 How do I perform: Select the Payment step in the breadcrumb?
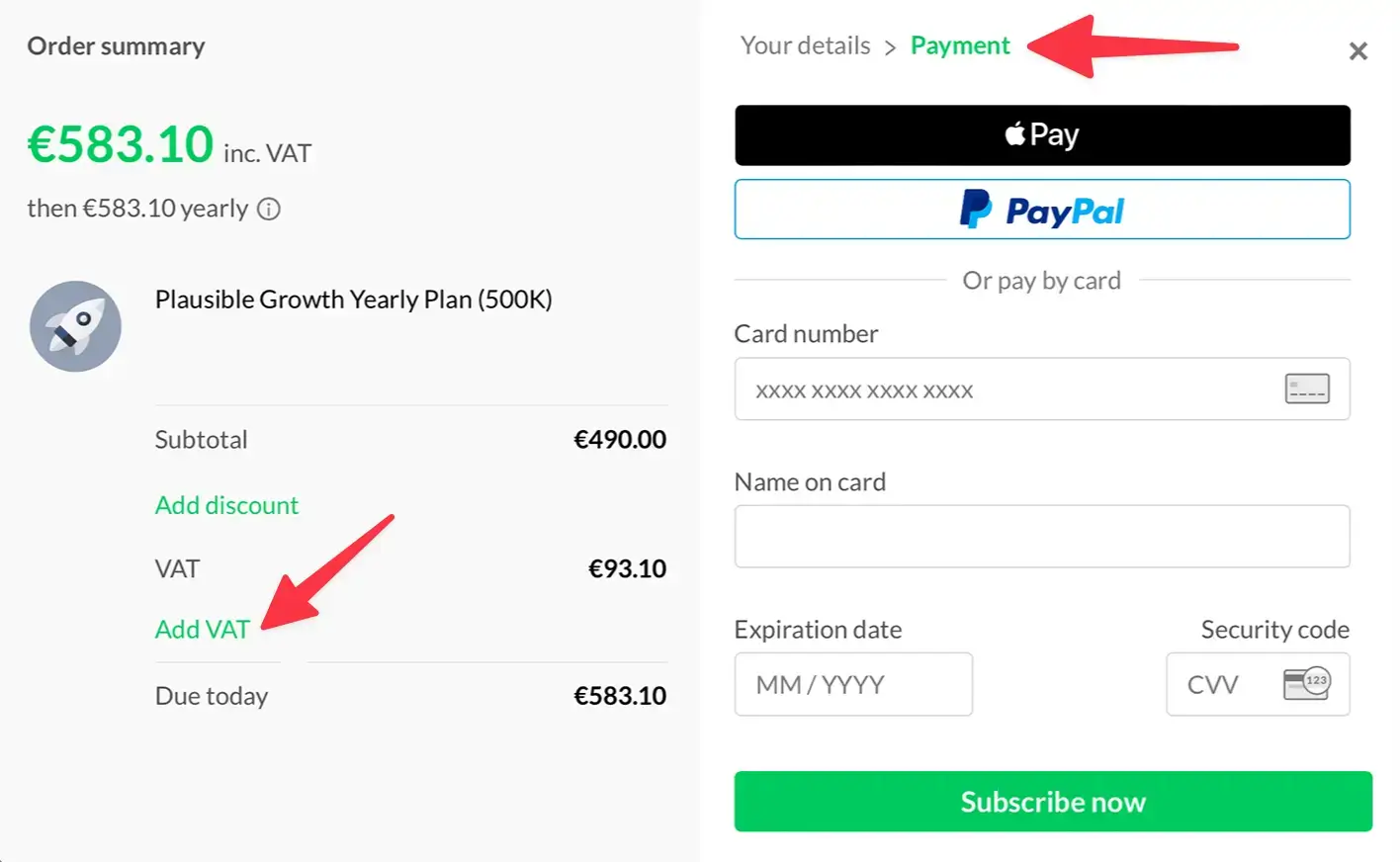[960, 45]
